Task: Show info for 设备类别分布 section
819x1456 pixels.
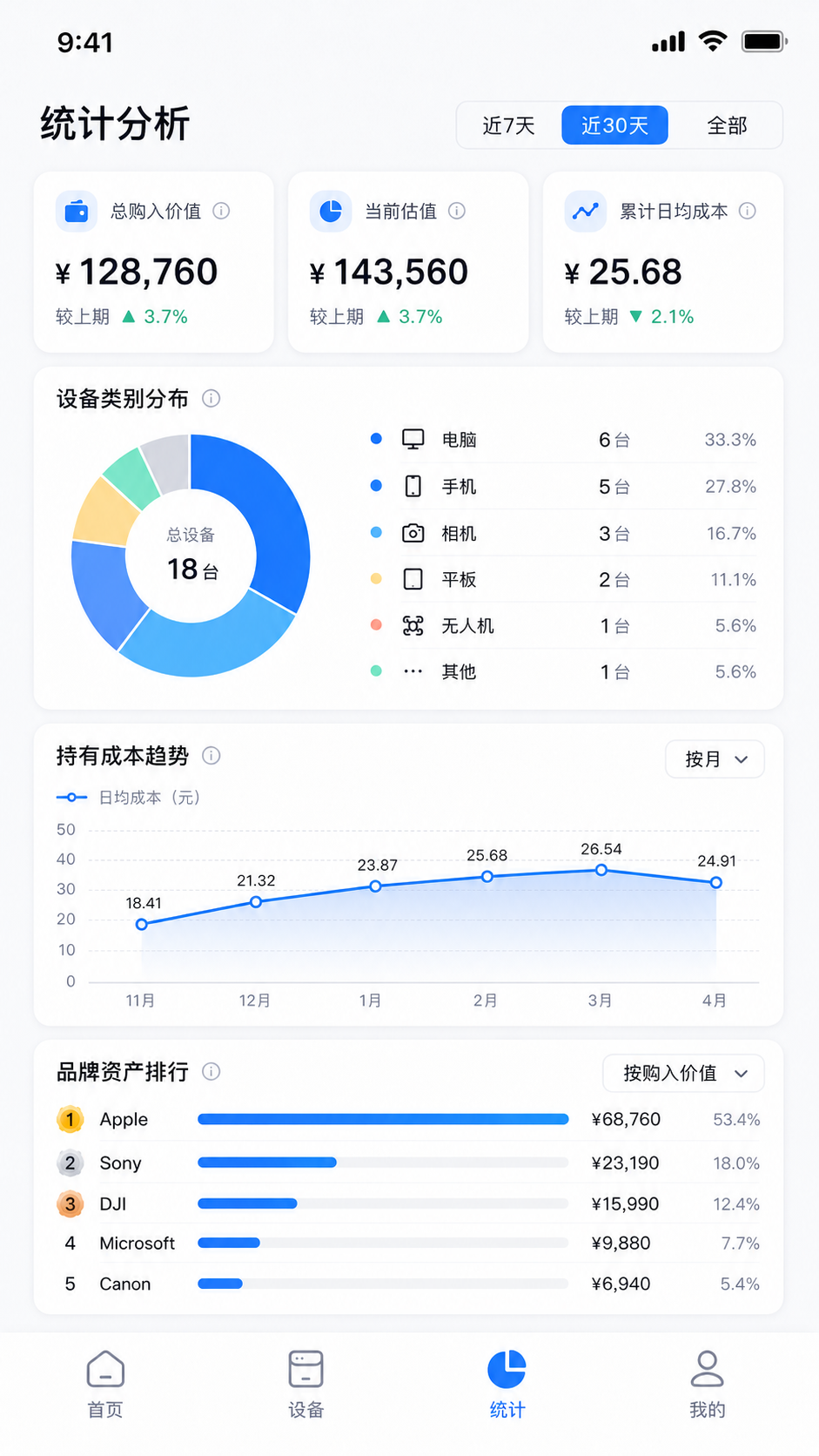Action: pos(211,398)
